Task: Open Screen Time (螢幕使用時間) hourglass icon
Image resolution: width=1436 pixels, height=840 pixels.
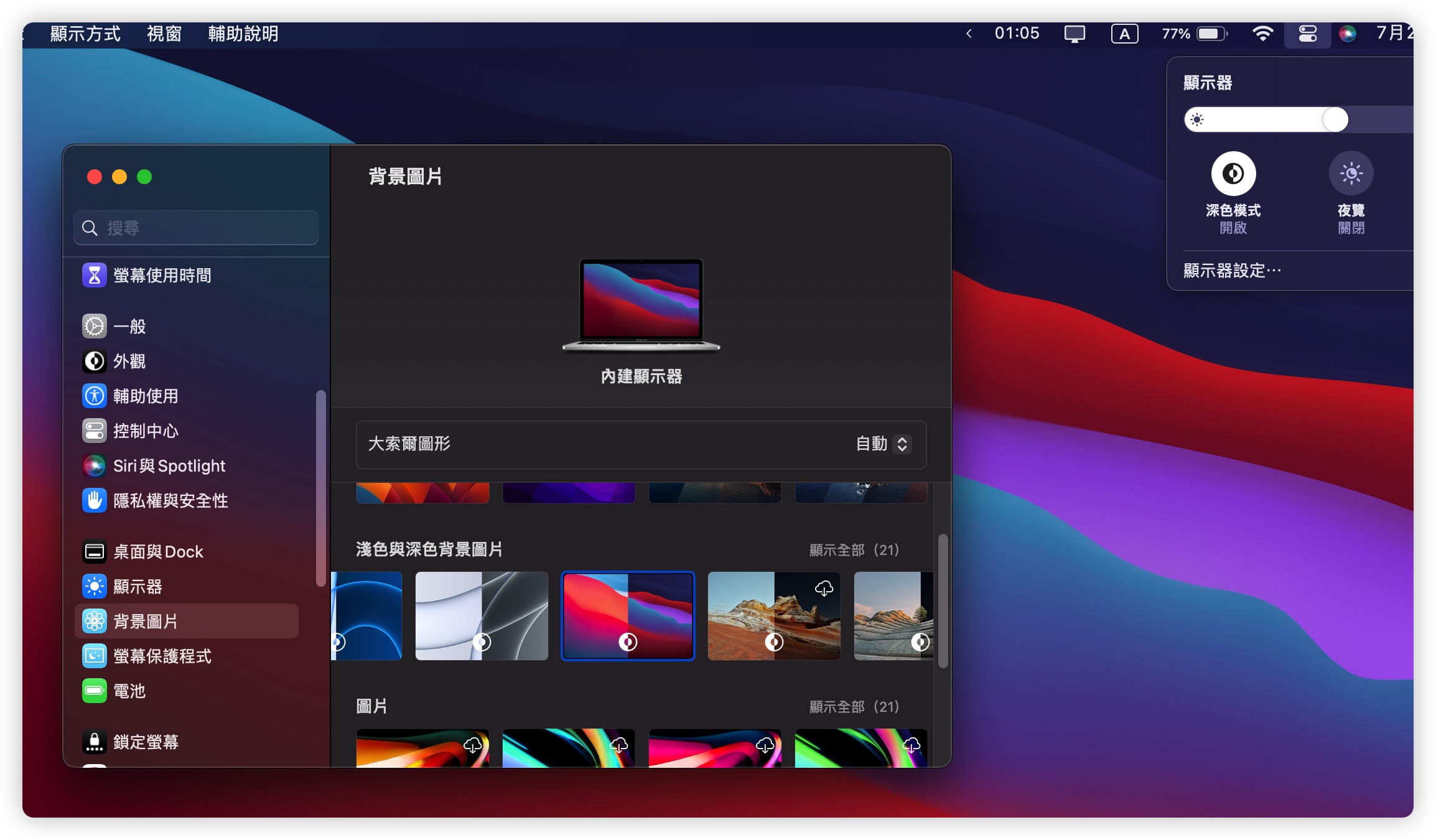Action: (94, 275)
